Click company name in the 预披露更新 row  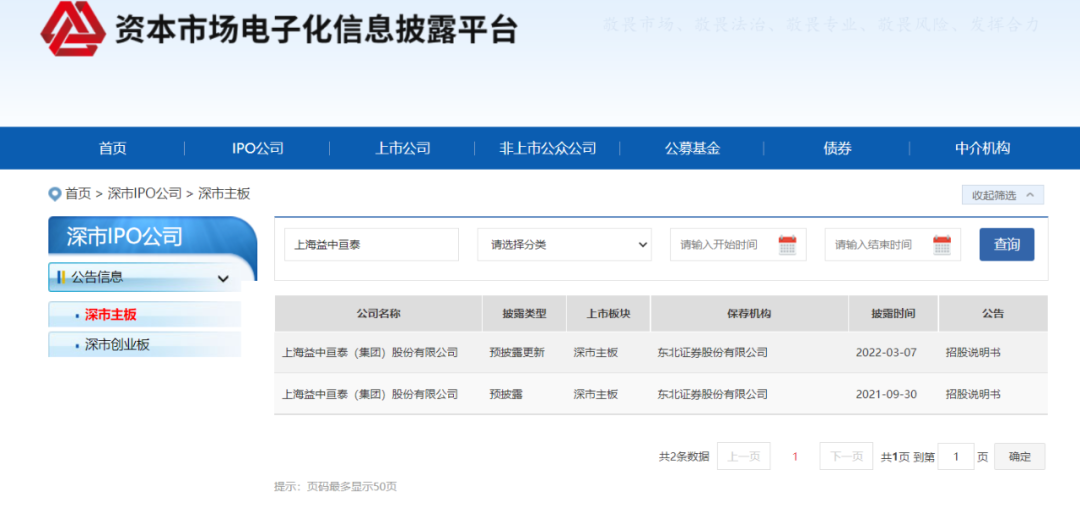[370, 353]
